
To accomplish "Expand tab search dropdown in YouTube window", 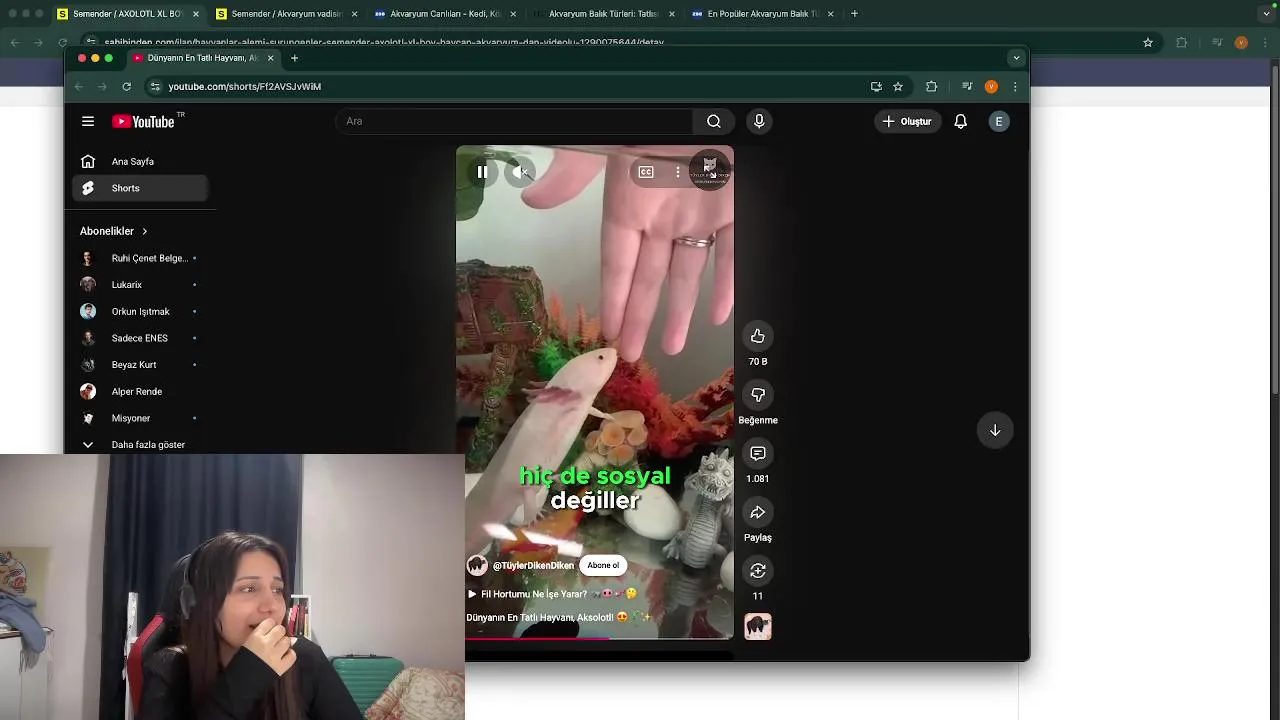I will (x=1016, y=58).
